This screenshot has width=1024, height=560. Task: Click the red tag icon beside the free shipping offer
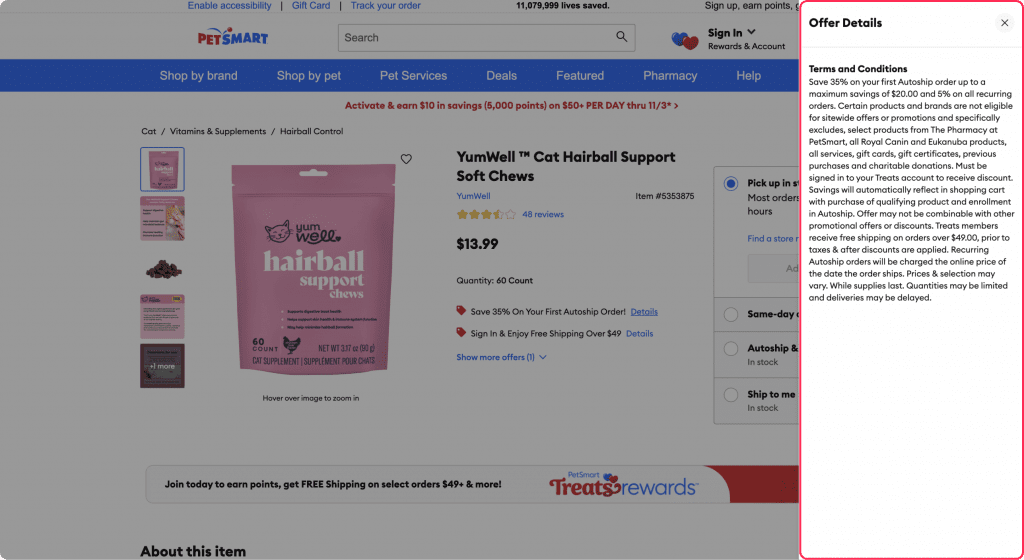pos(461,332)
